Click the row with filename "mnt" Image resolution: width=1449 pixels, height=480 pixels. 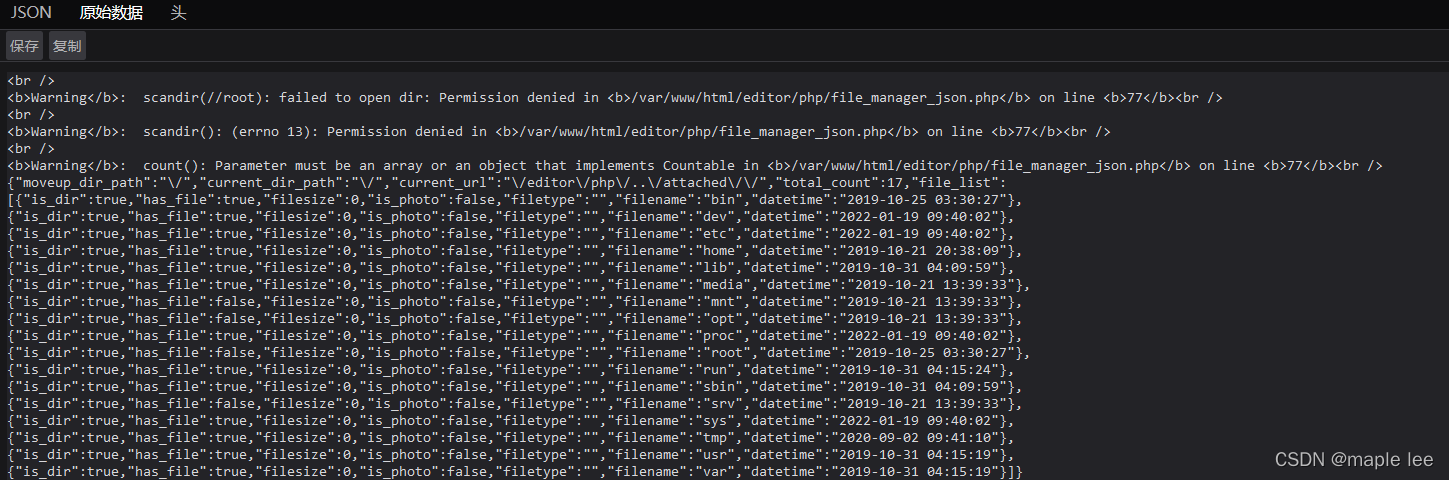tap(515, 302)
